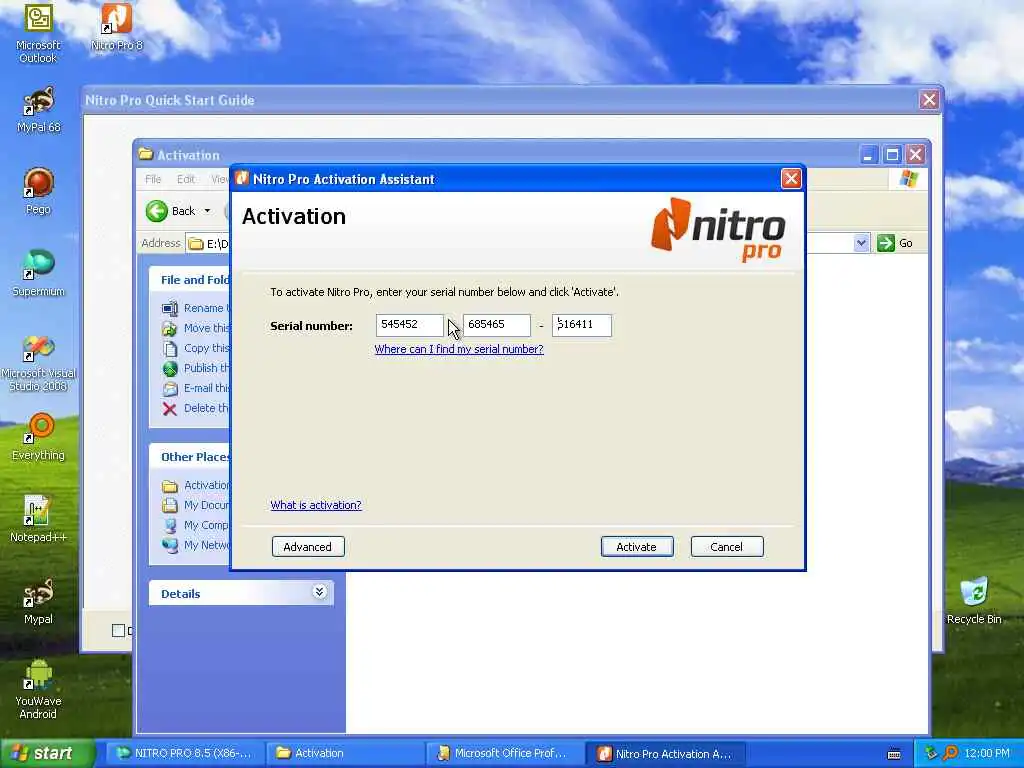The image size is (1024, 768).
Task: Launch Supermium browser icon
Action: (39, 273)
